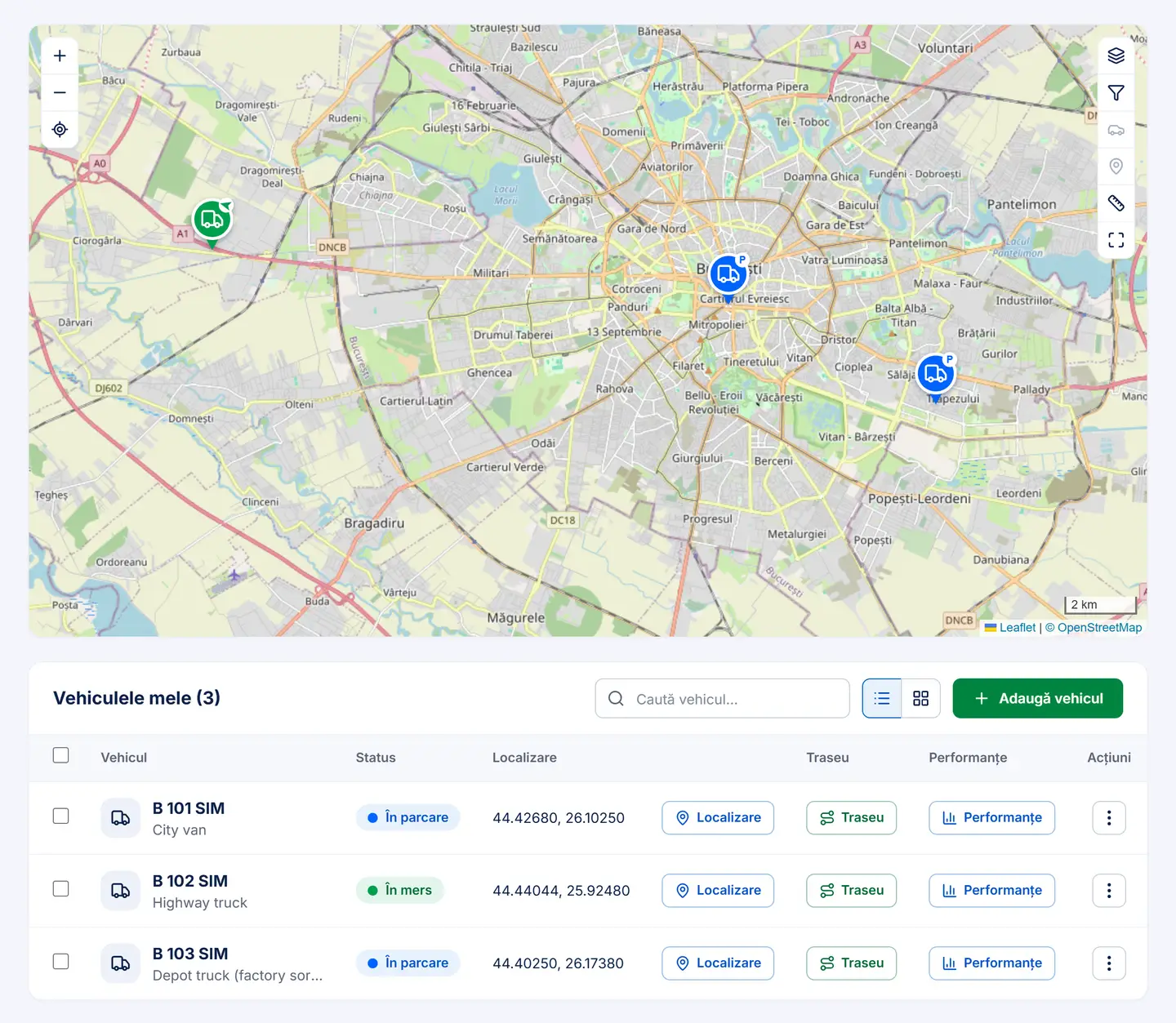Open the Leaflet attribution link
The width and height of the screenshot is (1176, 1023).
pyautogui.click(x=1010, y=628)
